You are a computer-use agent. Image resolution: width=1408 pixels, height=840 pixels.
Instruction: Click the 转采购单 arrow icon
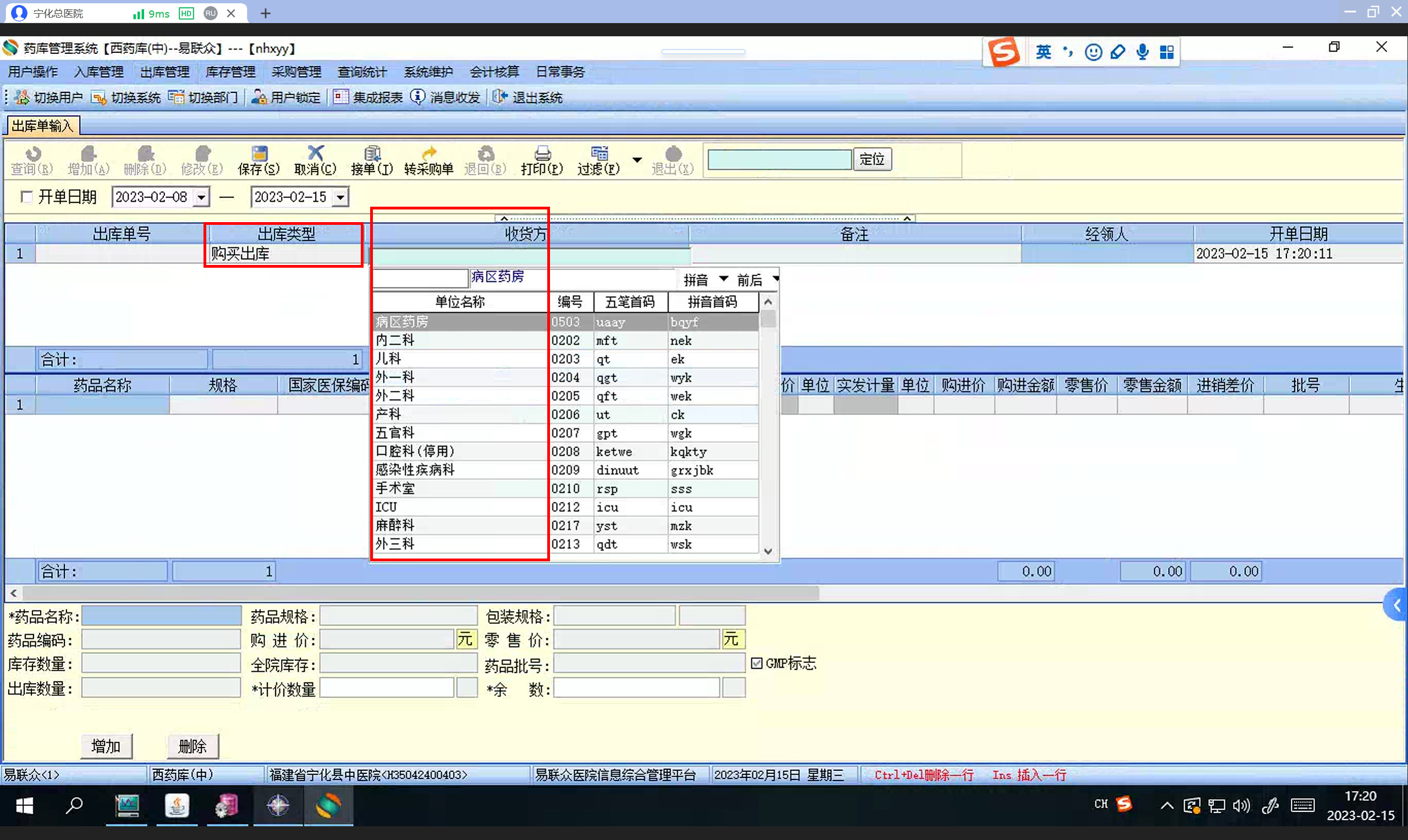pos(429,154)
